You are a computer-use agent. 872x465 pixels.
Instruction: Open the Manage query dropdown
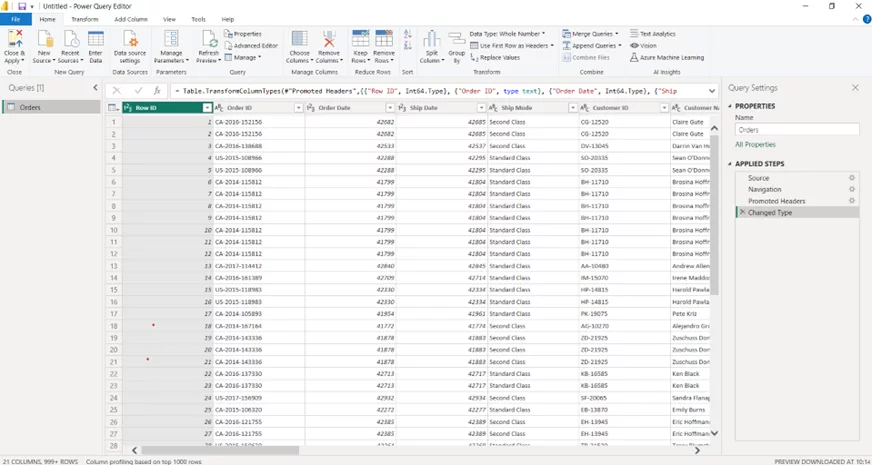[243, 57]
